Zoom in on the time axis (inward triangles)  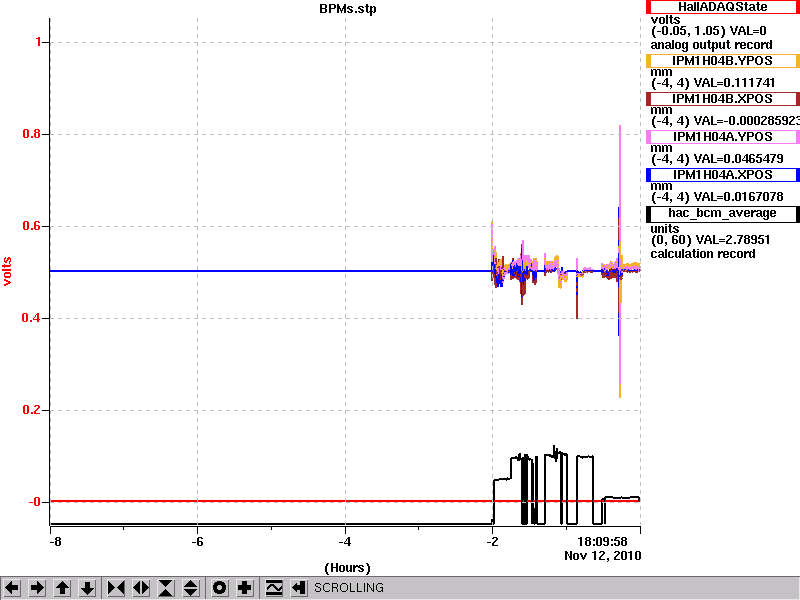(x=116, y=588)
